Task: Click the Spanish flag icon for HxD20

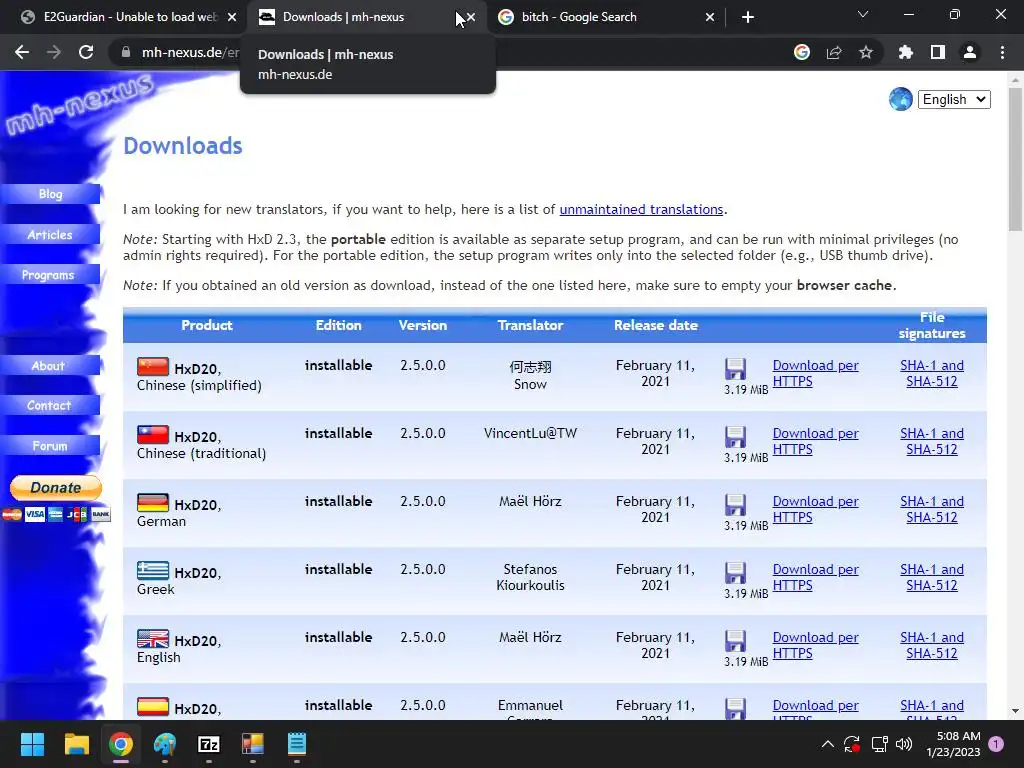Action: pos(153,706)
